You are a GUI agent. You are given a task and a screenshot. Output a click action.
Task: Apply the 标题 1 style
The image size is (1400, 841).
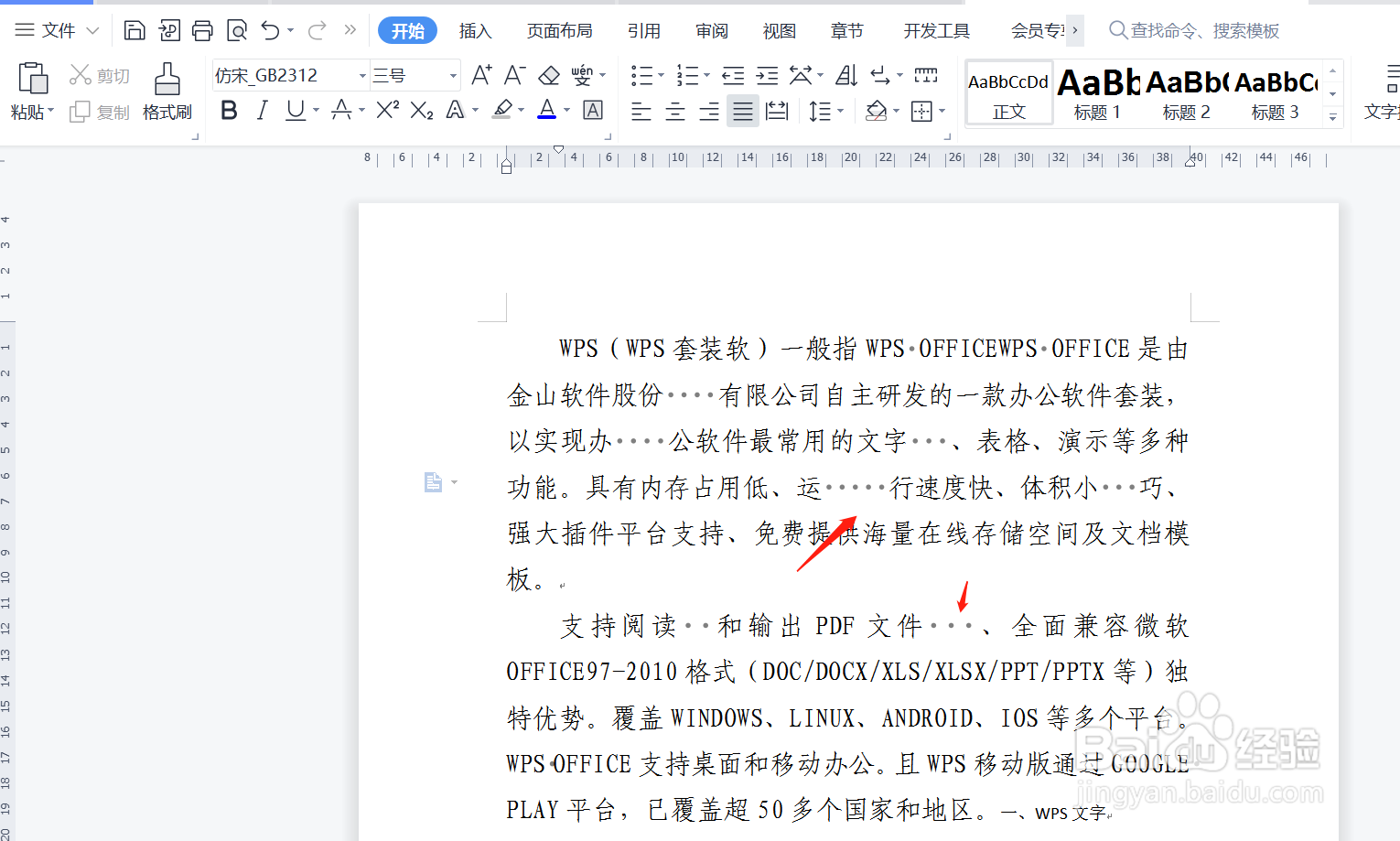[x=1097, y=92]
